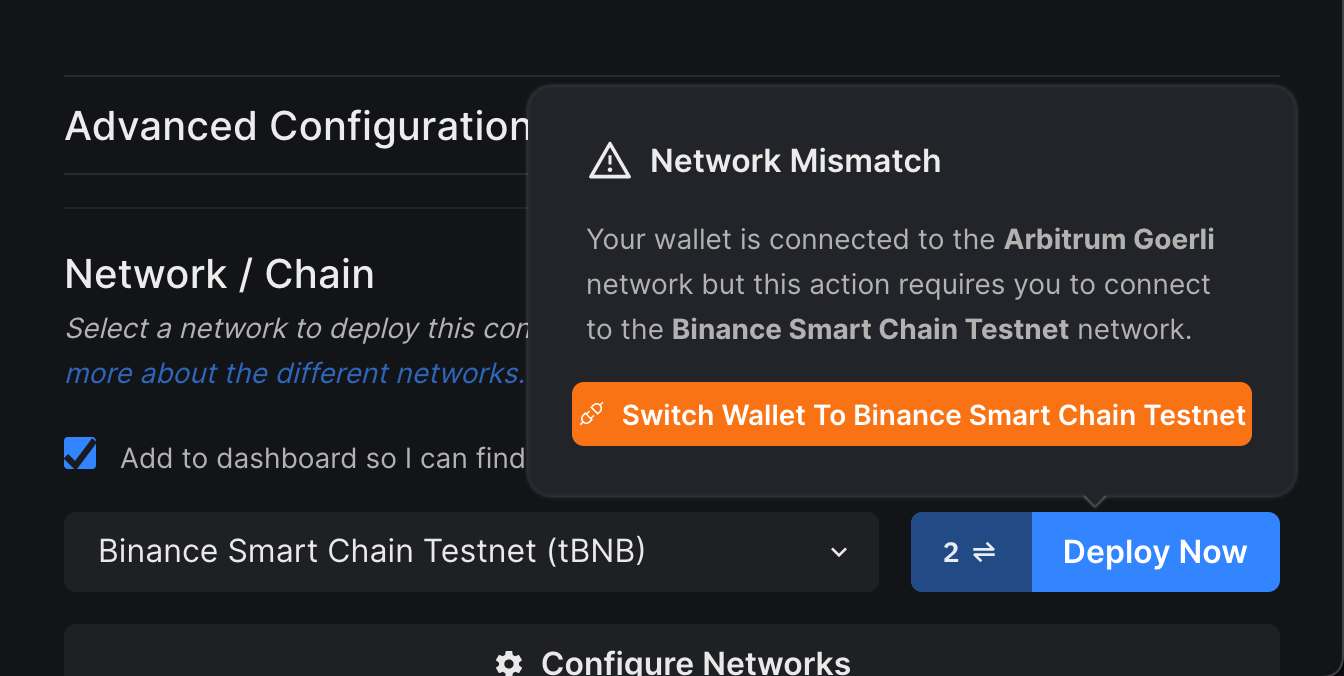Click the wallet connector plug icon on orange button
Viewport: 1344px width, 676px height.
[x=593, y=413]
